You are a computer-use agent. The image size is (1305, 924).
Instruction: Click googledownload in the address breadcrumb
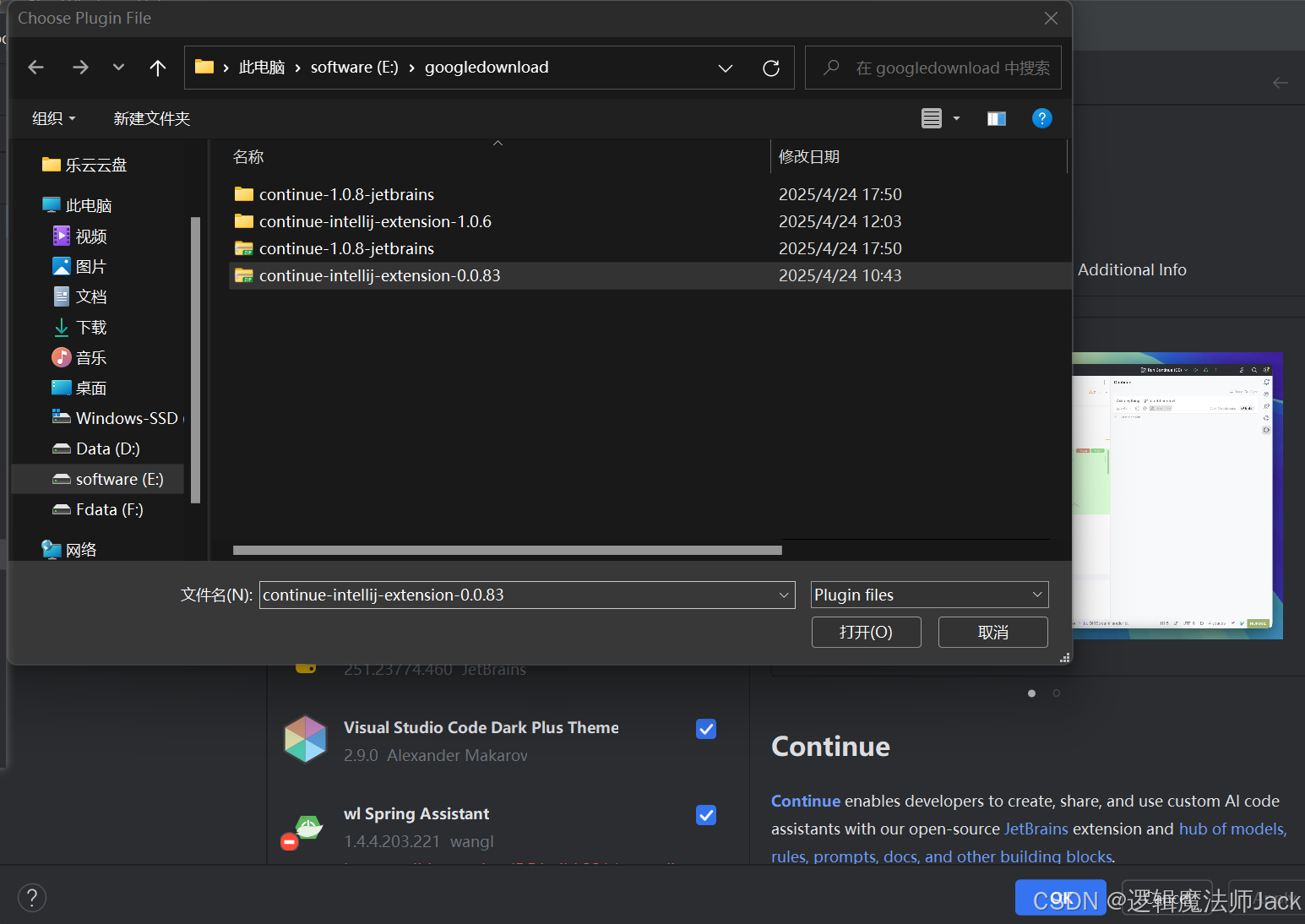tap(487, 68)
